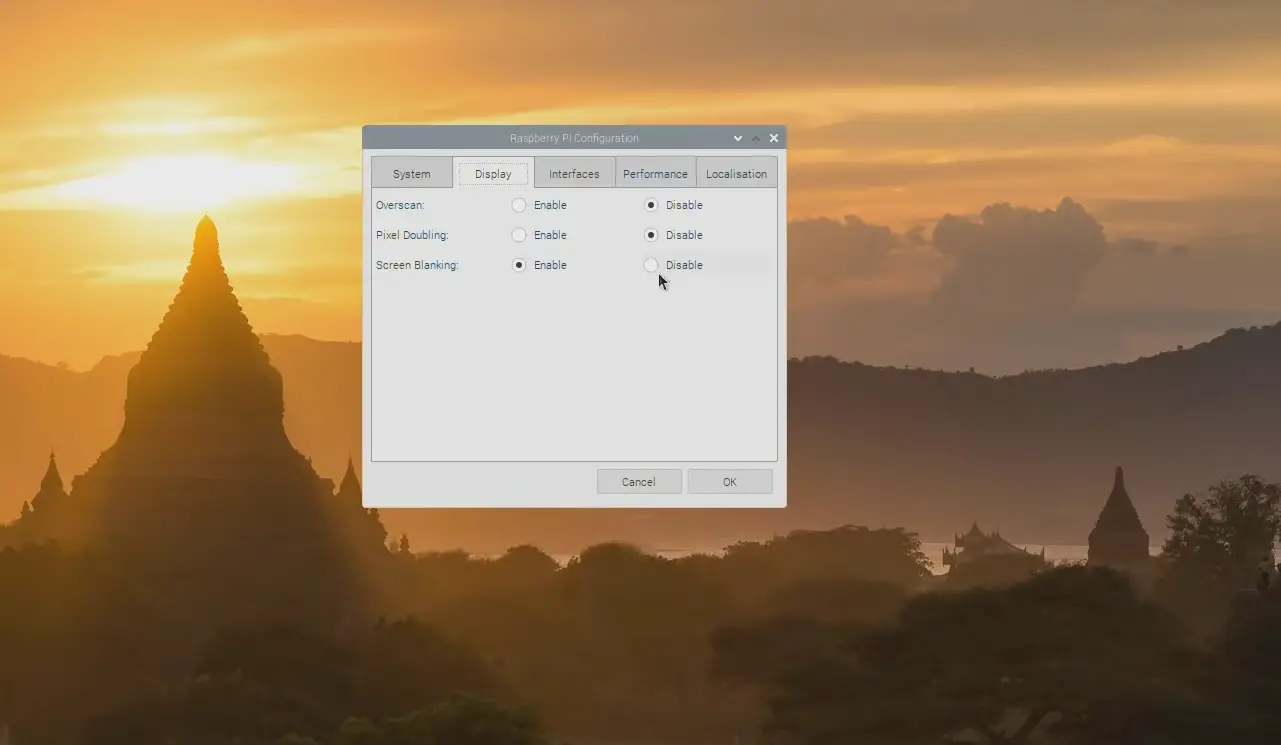Choose Enable for Screen Blanking
Image resolution: width=1281 pixels, height=745 pixels.
519,265
